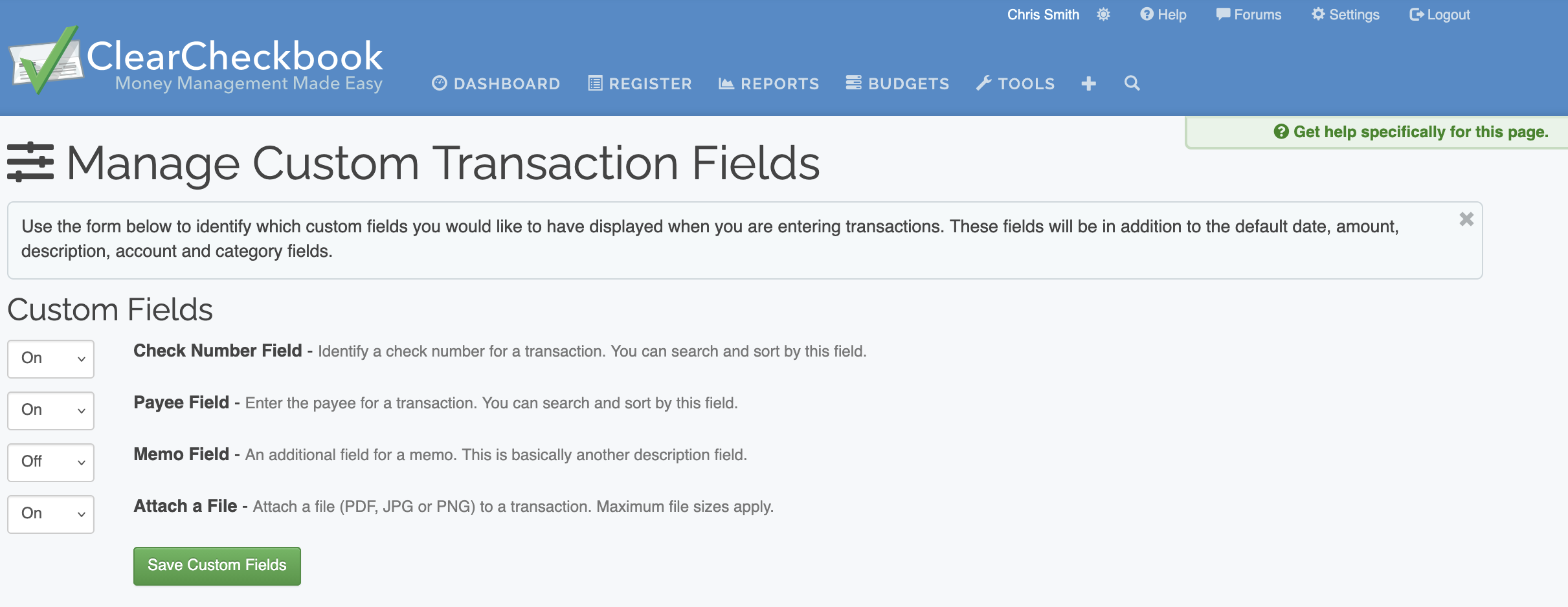Click the Save Custom Fields button
The width and height of the screenshot is (1568, 607).
(217, 566)
